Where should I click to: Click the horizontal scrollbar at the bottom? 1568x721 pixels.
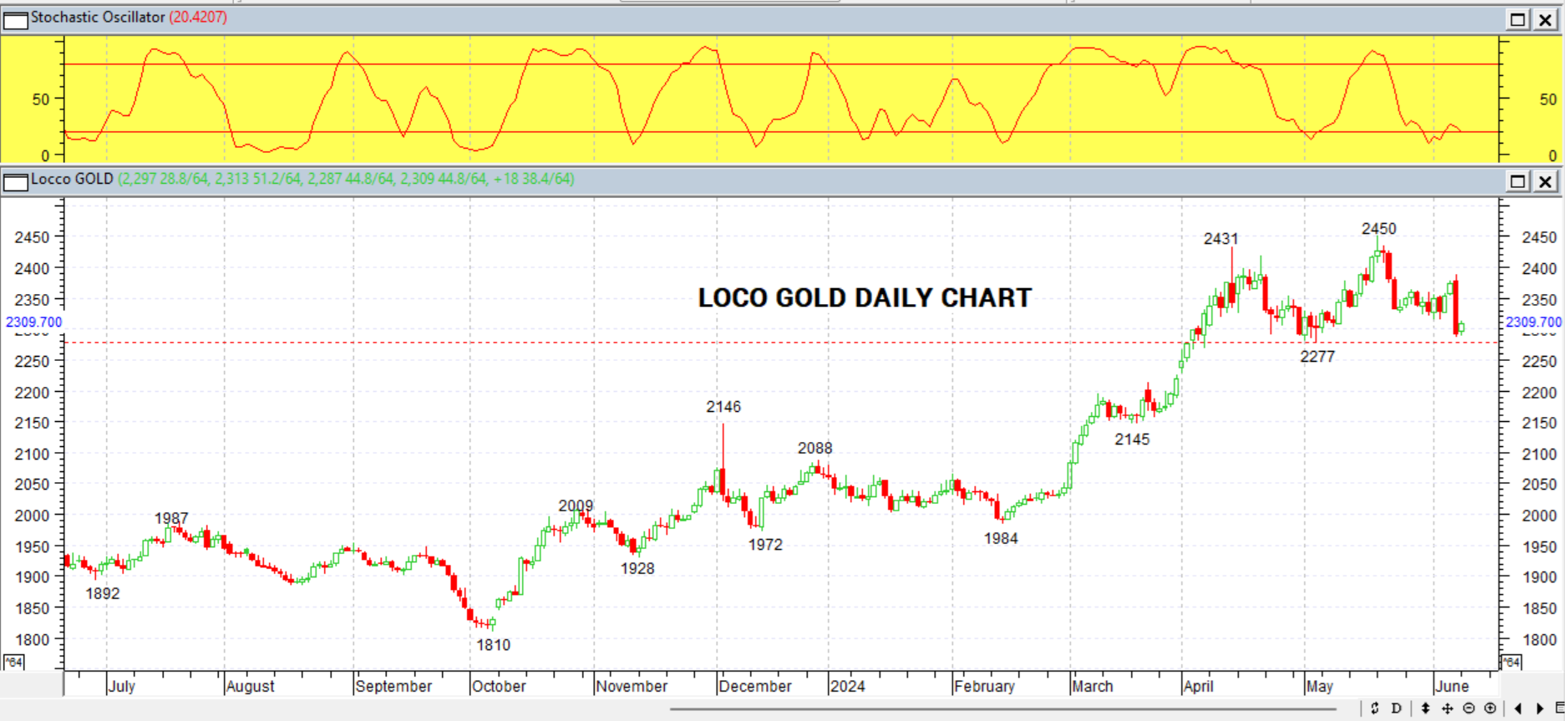pyautogui.click(x=1002, y=709)
